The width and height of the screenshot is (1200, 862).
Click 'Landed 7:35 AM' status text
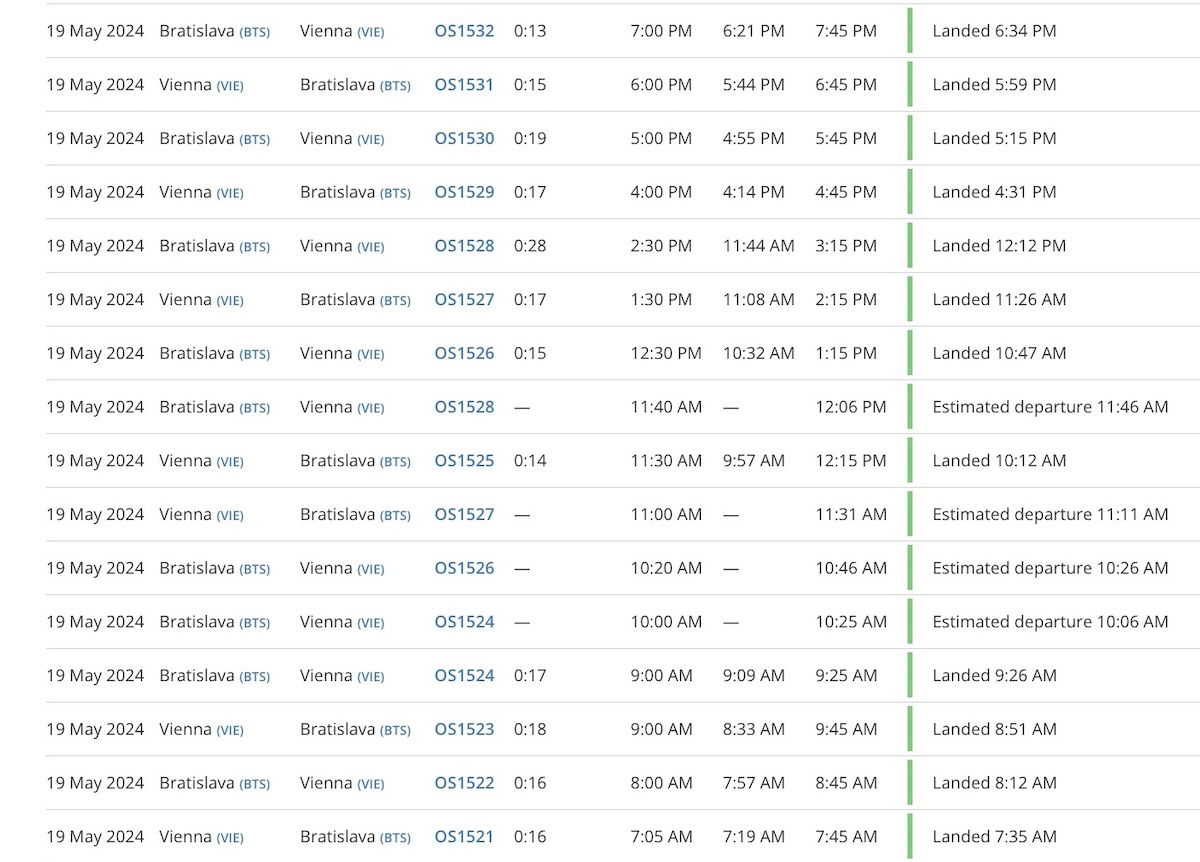tap(994, 837)
